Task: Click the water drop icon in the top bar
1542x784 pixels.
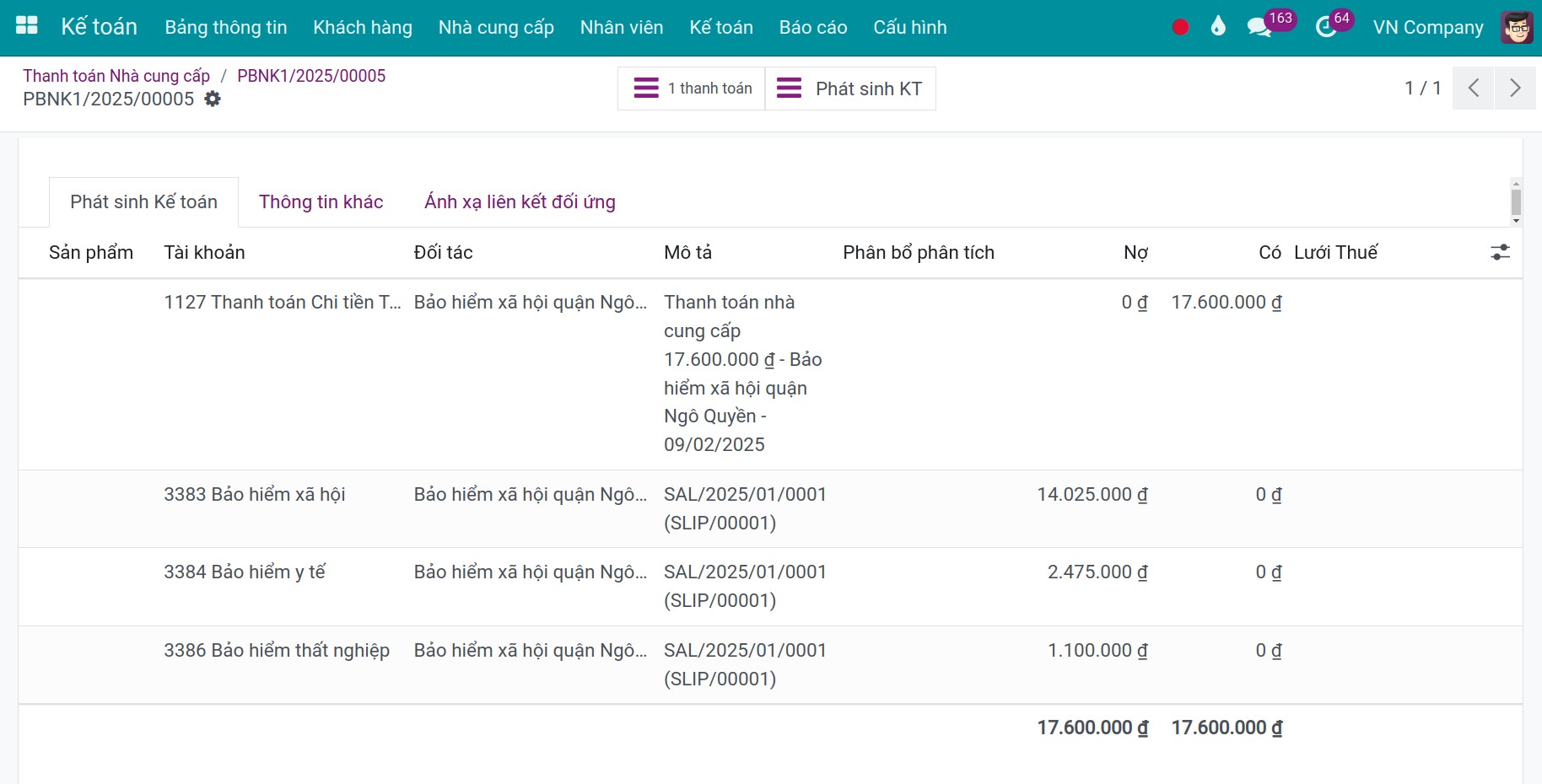Action: (x=1217, y=27)
